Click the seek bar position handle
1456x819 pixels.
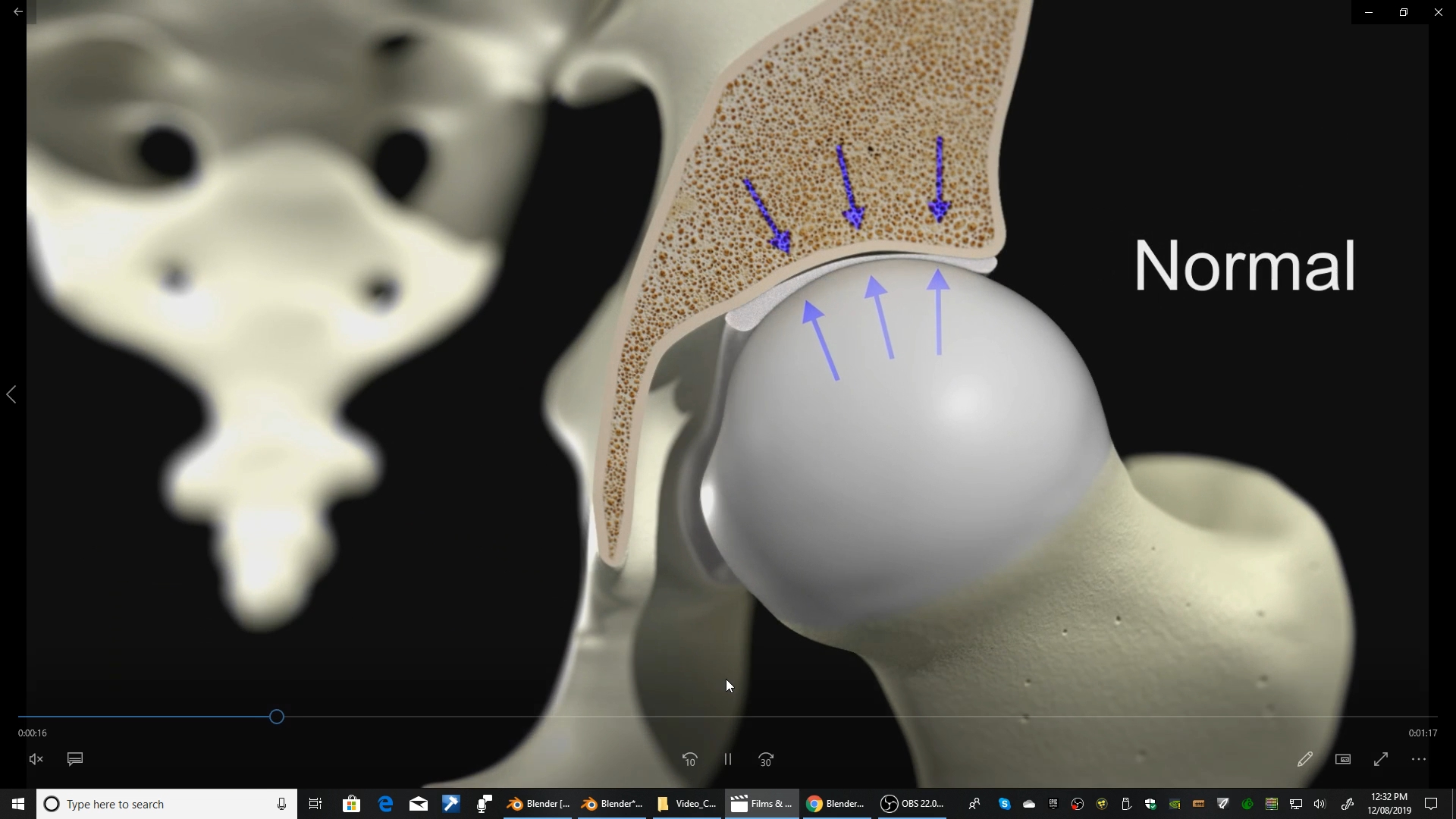[x=277, y=717]
